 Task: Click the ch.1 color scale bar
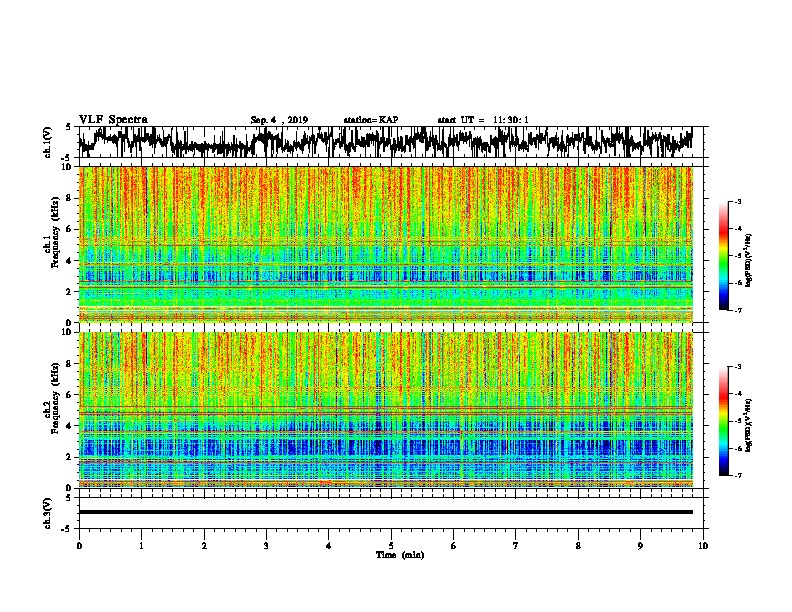pos(724,256)
